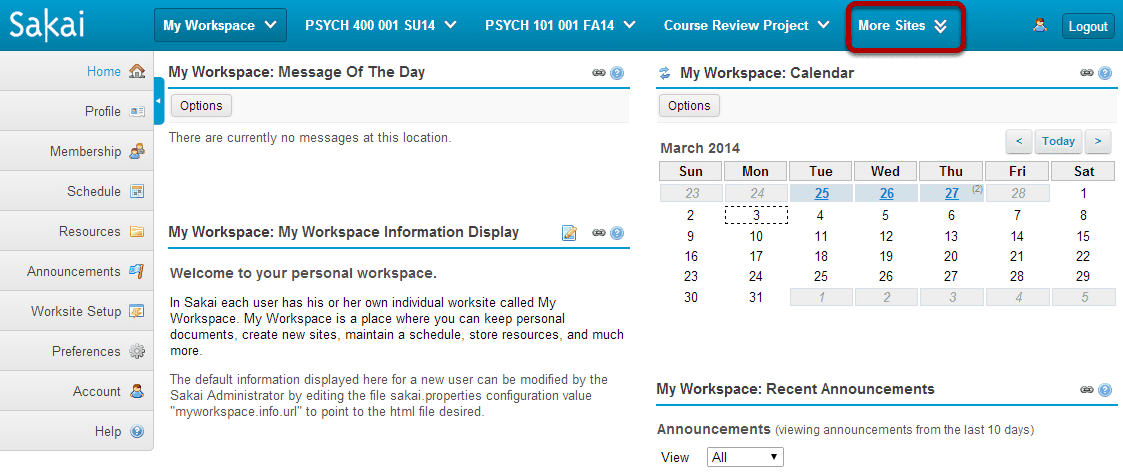The height and width of the screenshot is (473, 1123).
Task: Click the user profile icon beside Logout
Action: 1039,26
